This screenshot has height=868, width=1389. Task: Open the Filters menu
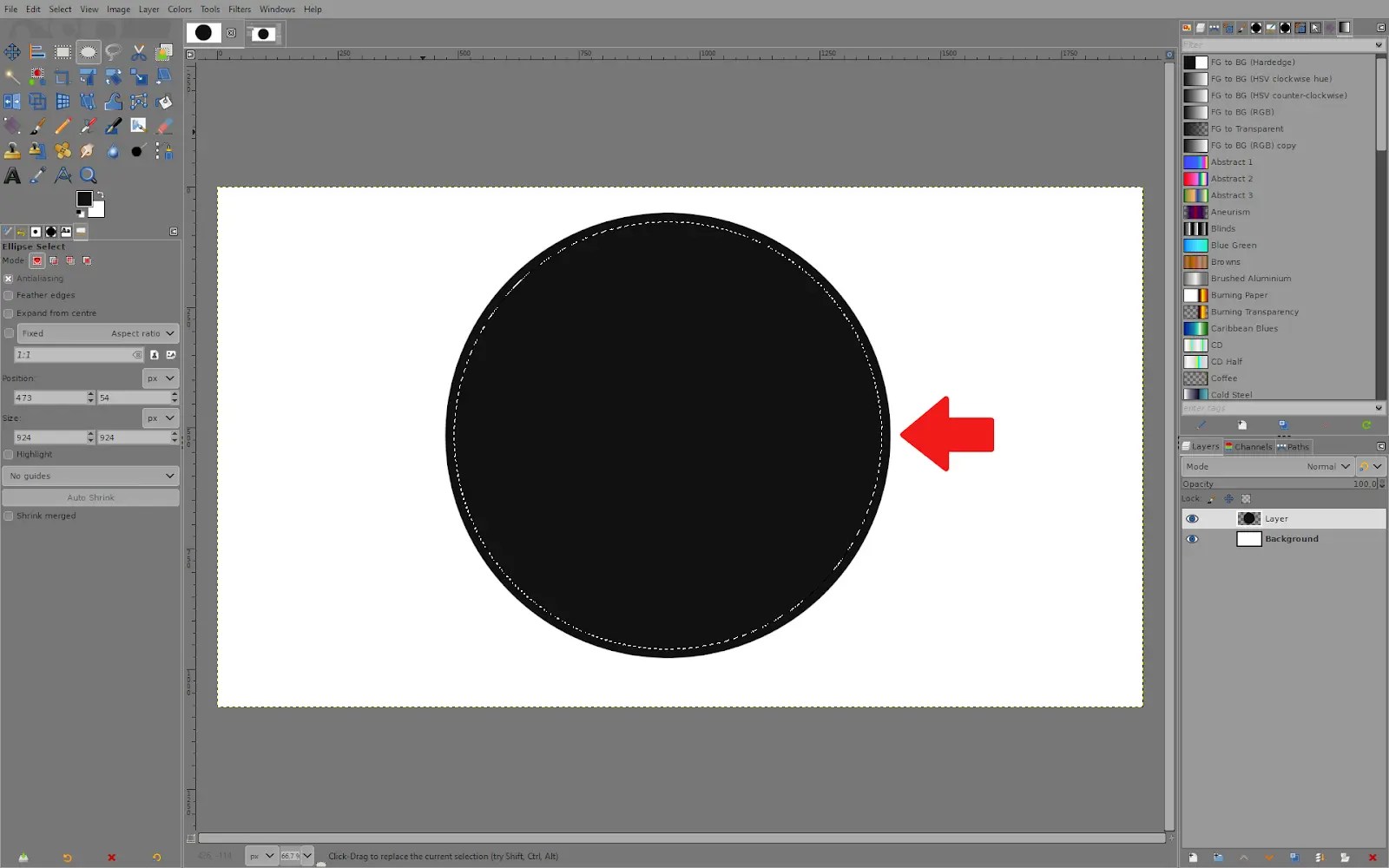point(239,9)
